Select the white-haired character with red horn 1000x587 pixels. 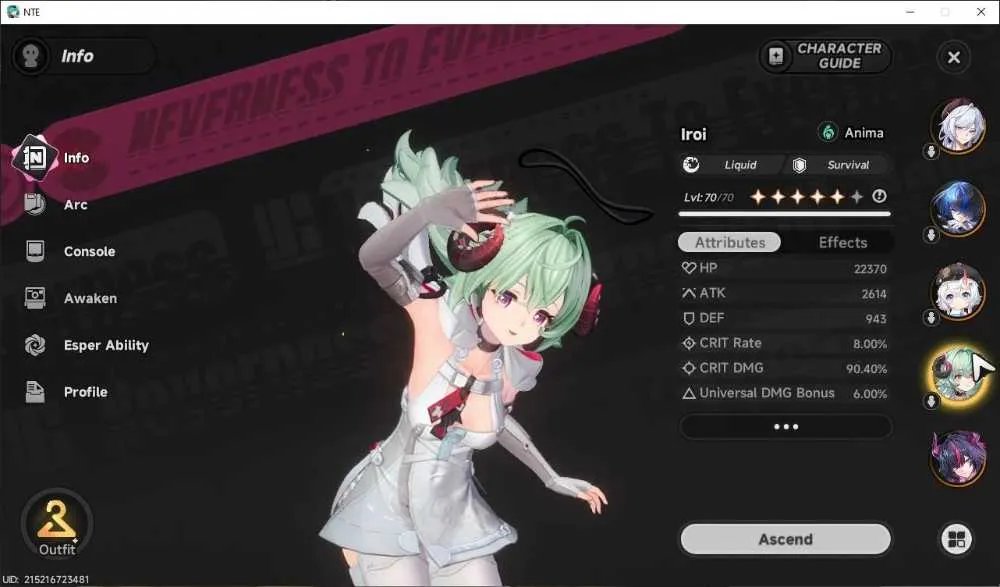[x=958, y=291]
